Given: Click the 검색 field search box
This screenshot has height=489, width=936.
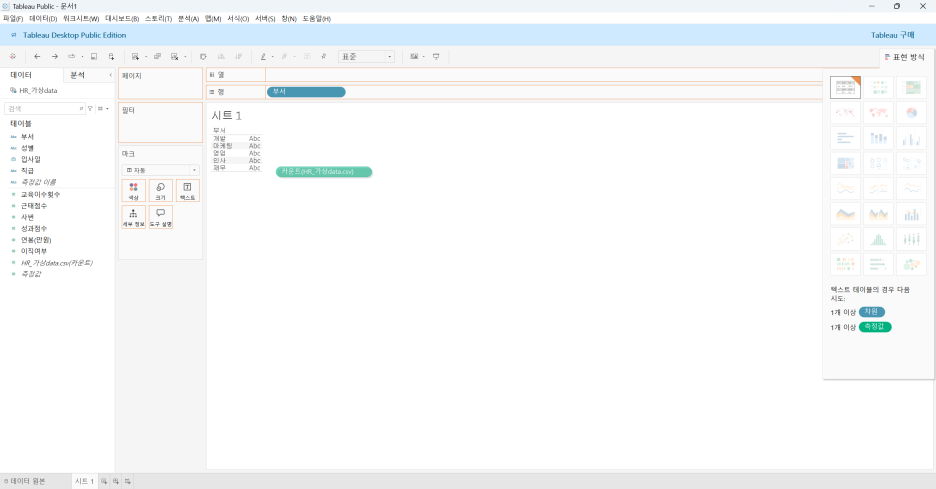Looking at the screenshot, I should point(45,109).
